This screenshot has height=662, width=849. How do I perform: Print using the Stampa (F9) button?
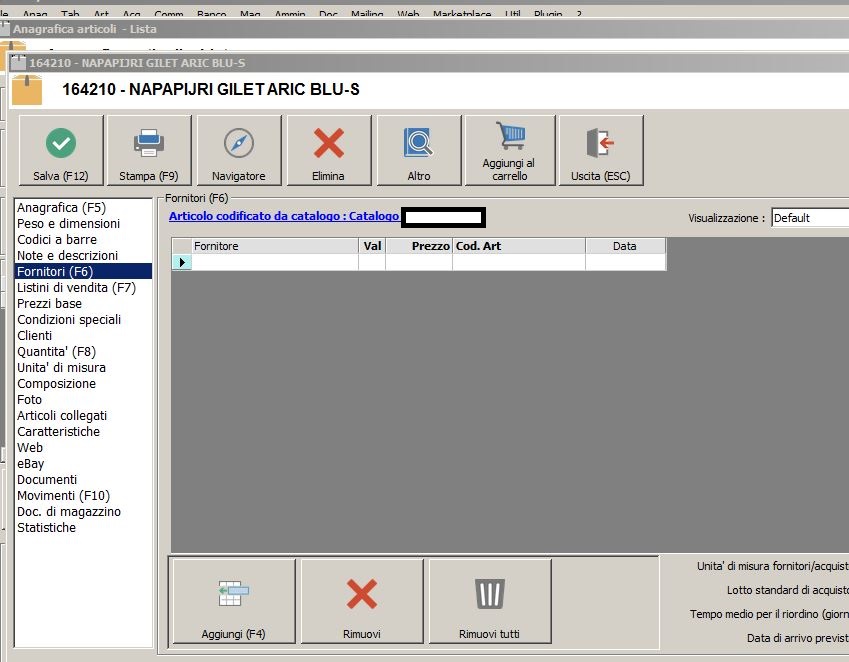point(149,150)
